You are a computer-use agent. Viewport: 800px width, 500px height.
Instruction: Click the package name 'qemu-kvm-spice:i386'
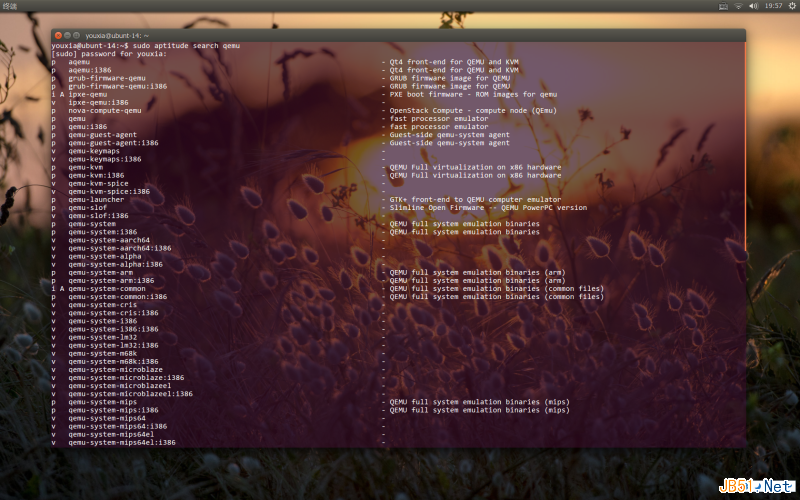pyautogui.click(x=109, y=192)
